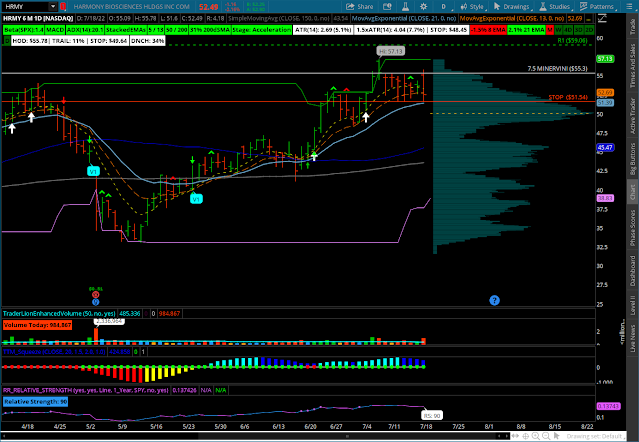The height and width of the screenshot is (442, 639).
Task: Open the Trade sidebar tab
Action: click(632, 26)
